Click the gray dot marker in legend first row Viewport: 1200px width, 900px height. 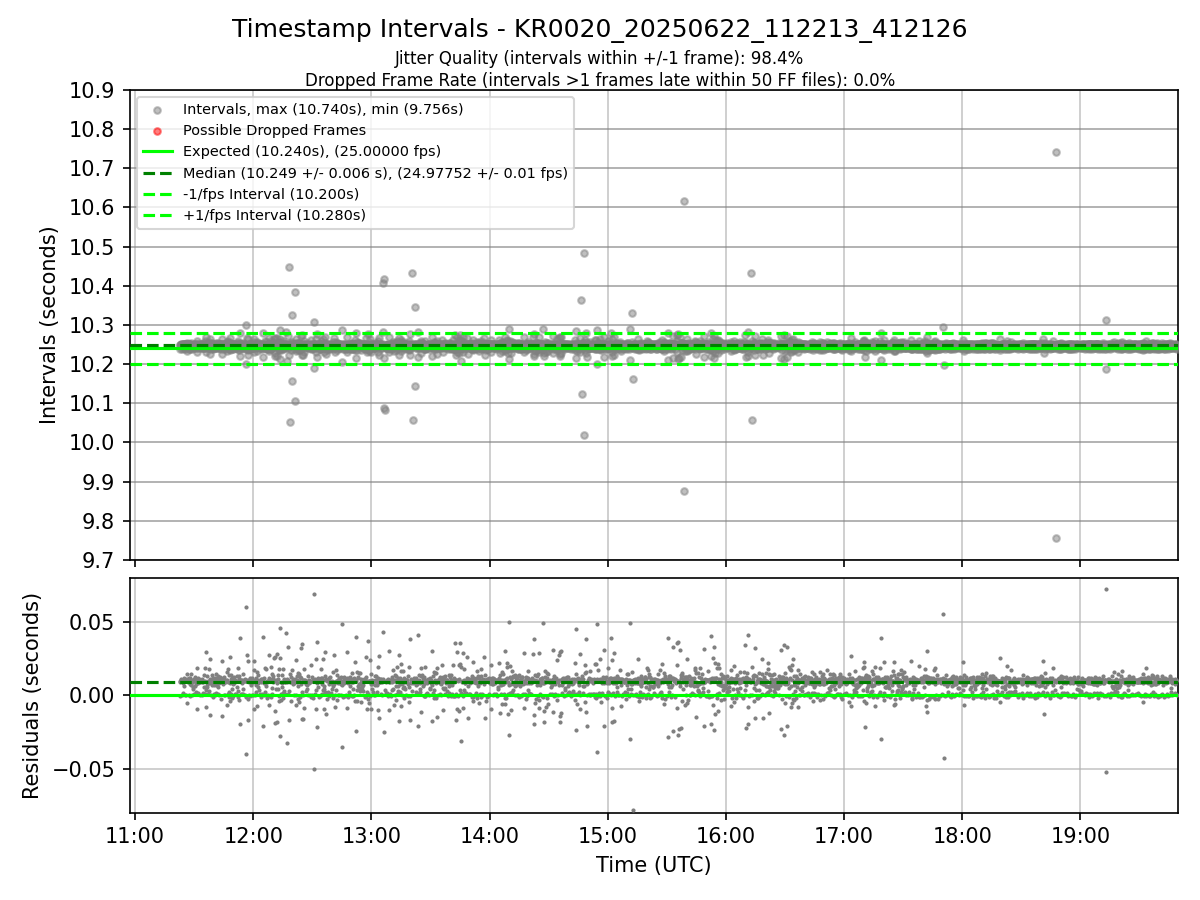pos(157,109)
